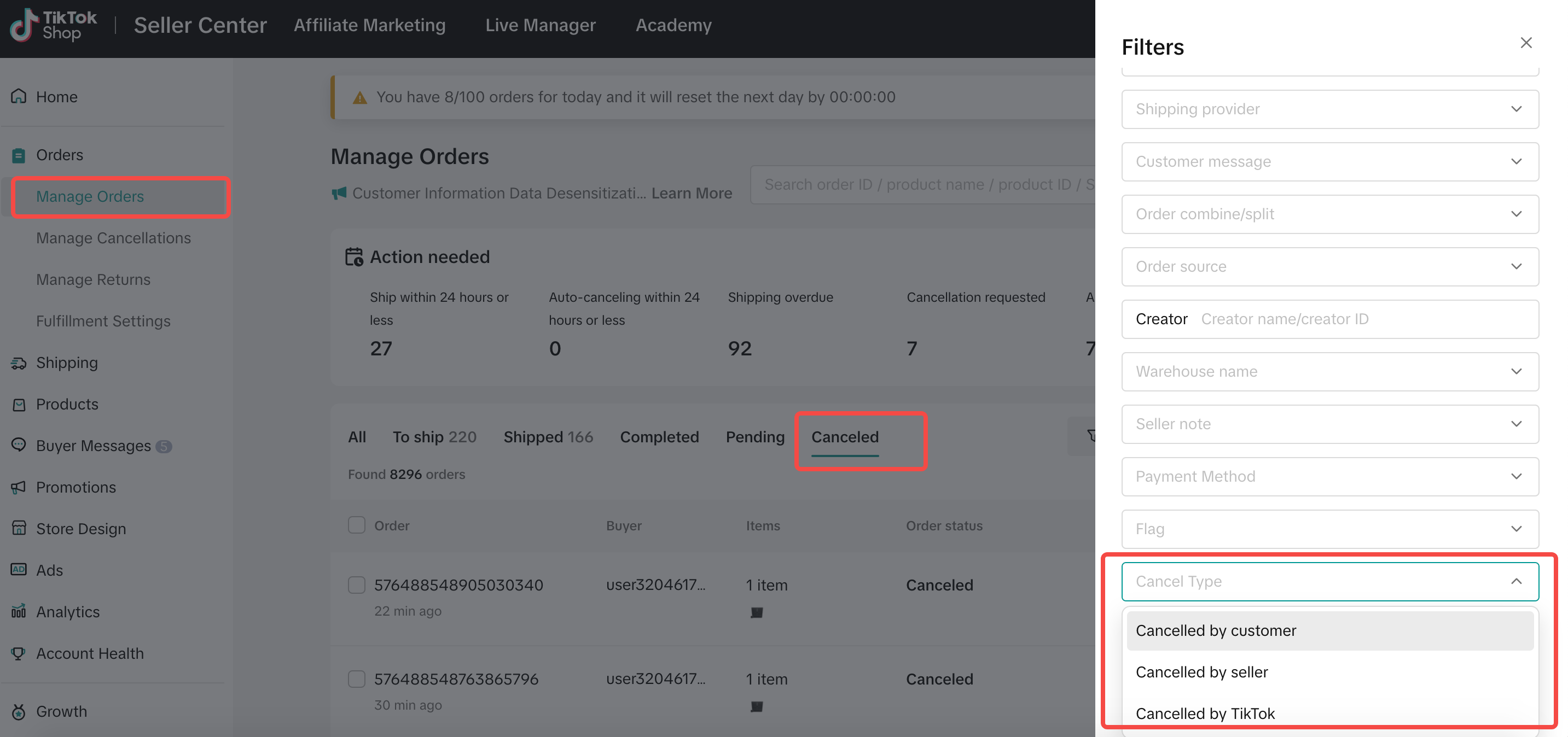Switch to the To ship tab
Screen dimensions: 1568x737
click(434, 437)
